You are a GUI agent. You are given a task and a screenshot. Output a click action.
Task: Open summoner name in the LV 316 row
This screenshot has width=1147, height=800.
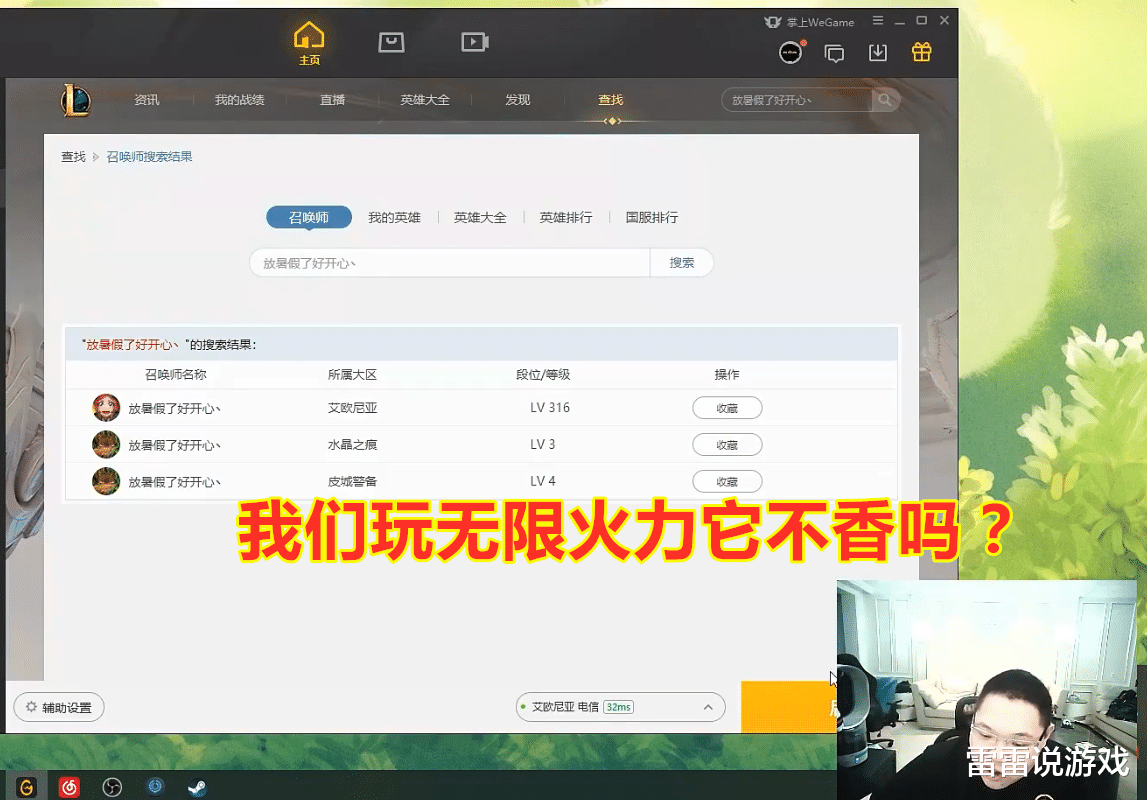pos(174,408)
